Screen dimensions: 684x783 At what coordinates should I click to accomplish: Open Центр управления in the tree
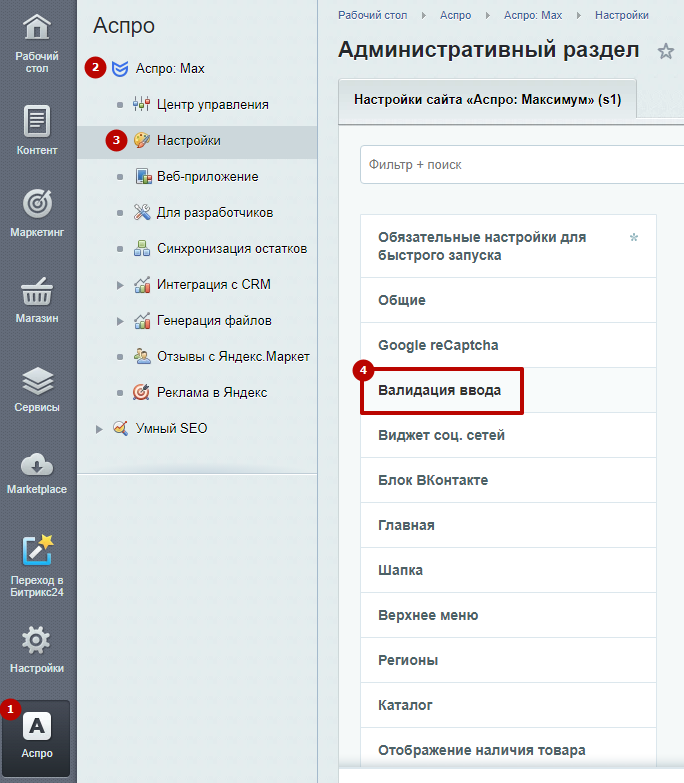(x=213, y=104)
